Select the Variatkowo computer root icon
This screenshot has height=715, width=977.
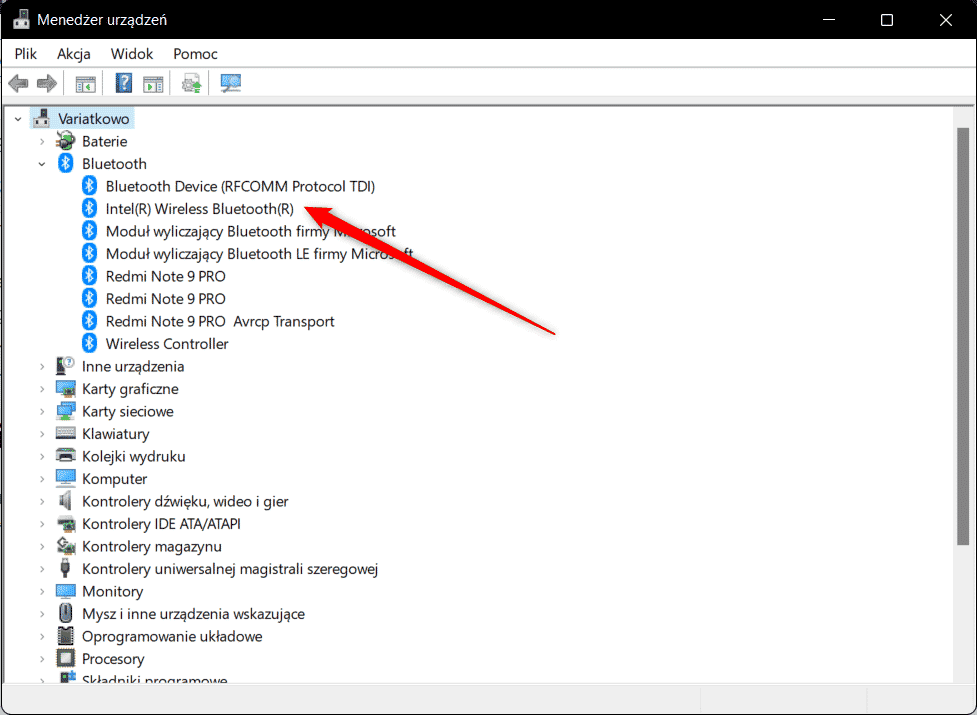pos(42,118)
